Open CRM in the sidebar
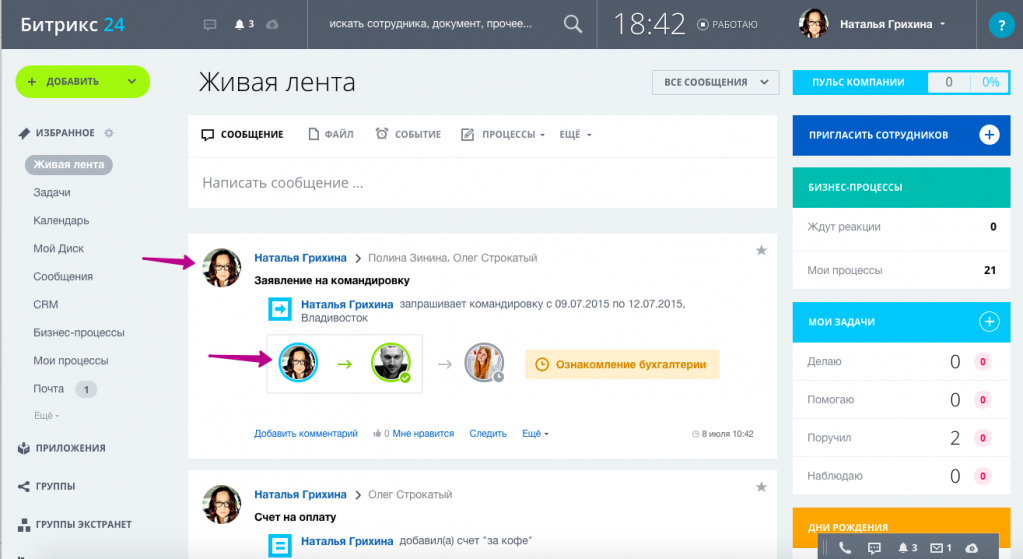Image resolution: width=1023 pixels, height=559 pixels. pos(46,305)
